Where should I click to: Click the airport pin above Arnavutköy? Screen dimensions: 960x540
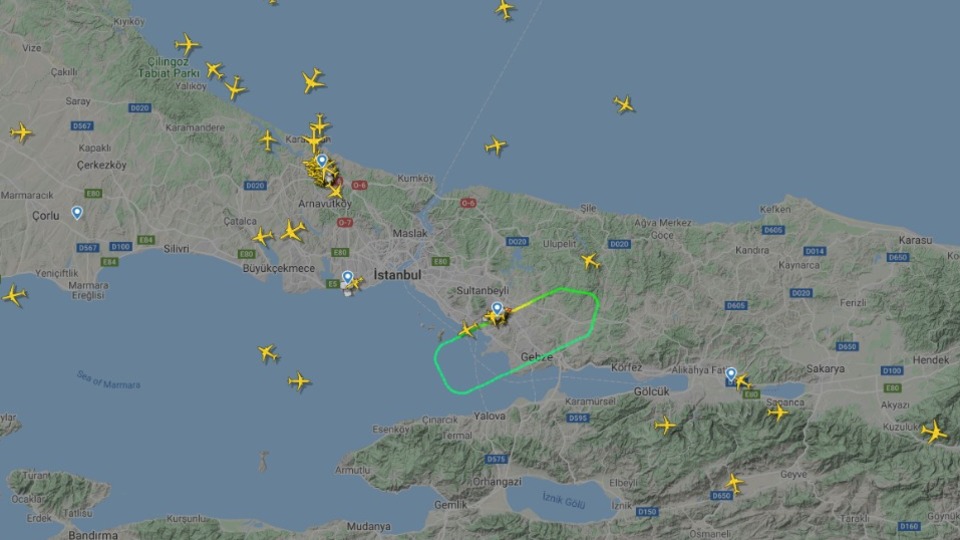coord(322,161)
